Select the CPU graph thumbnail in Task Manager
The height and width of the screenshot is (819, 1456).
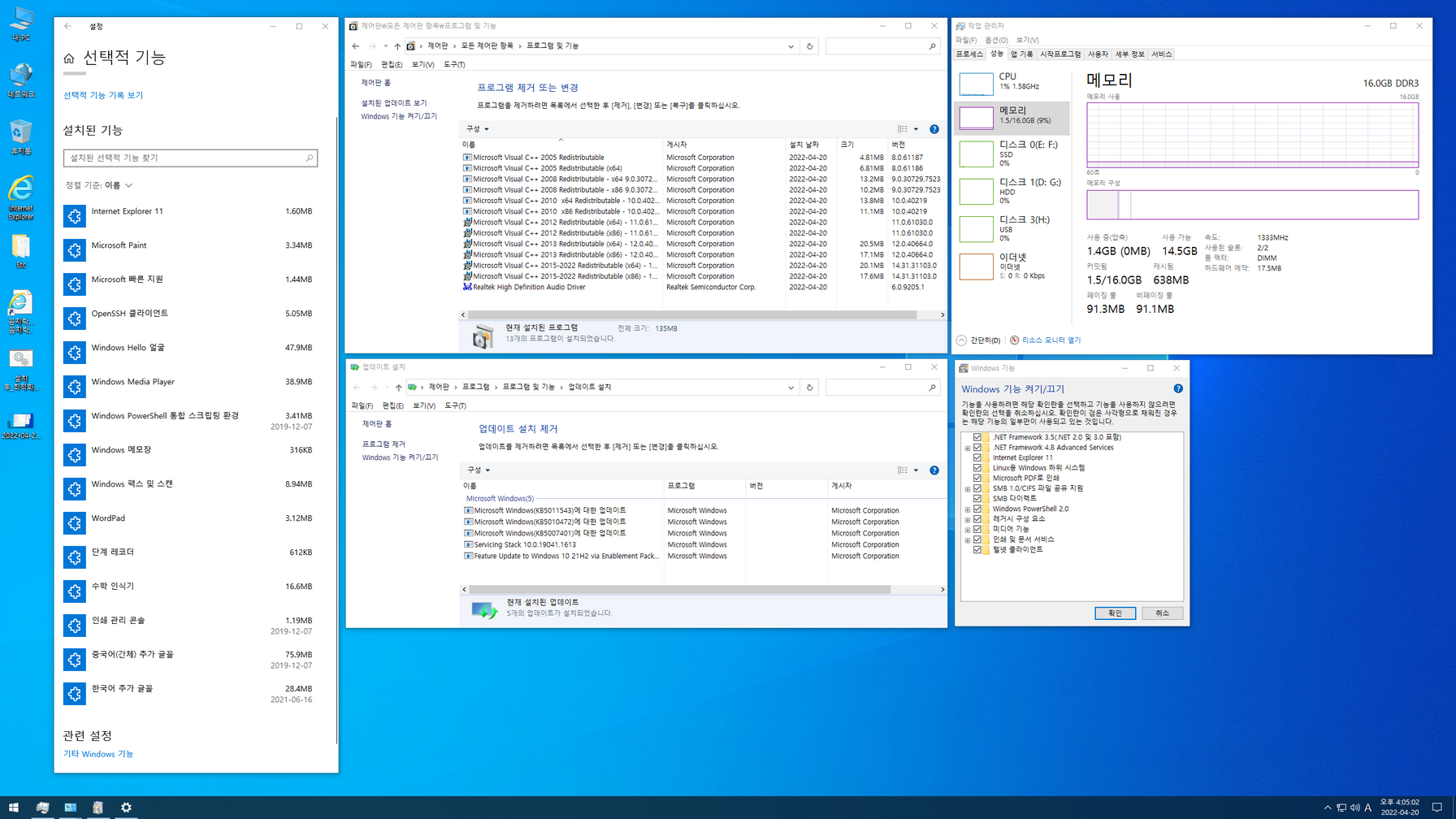click(x=976, y=83)
